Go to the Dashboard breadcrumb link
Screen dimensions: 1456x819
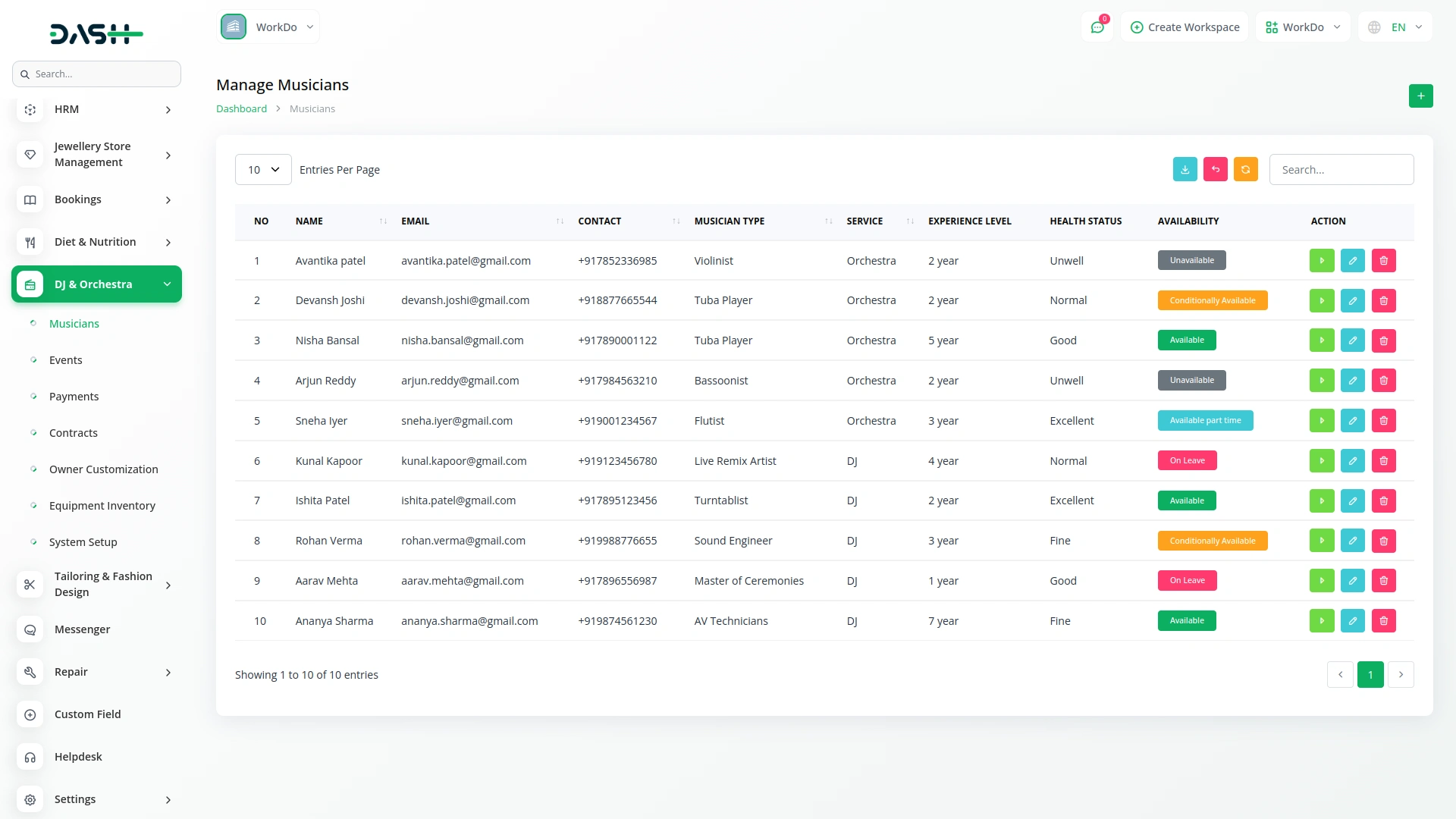tap(241, 109)
